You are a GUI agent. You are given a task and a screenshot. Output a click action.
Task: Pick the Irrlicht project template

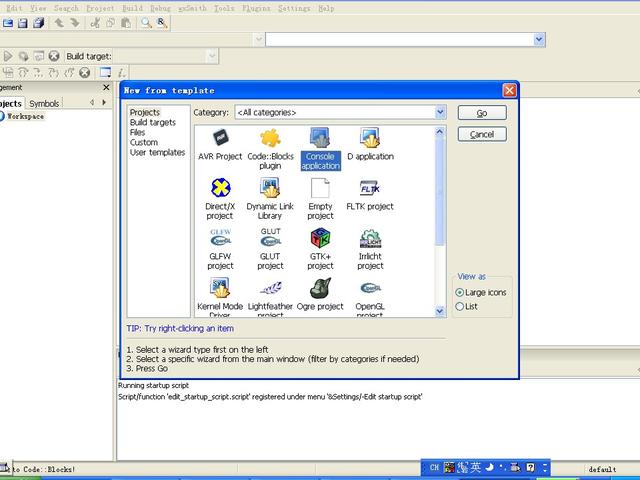[370, 249]
